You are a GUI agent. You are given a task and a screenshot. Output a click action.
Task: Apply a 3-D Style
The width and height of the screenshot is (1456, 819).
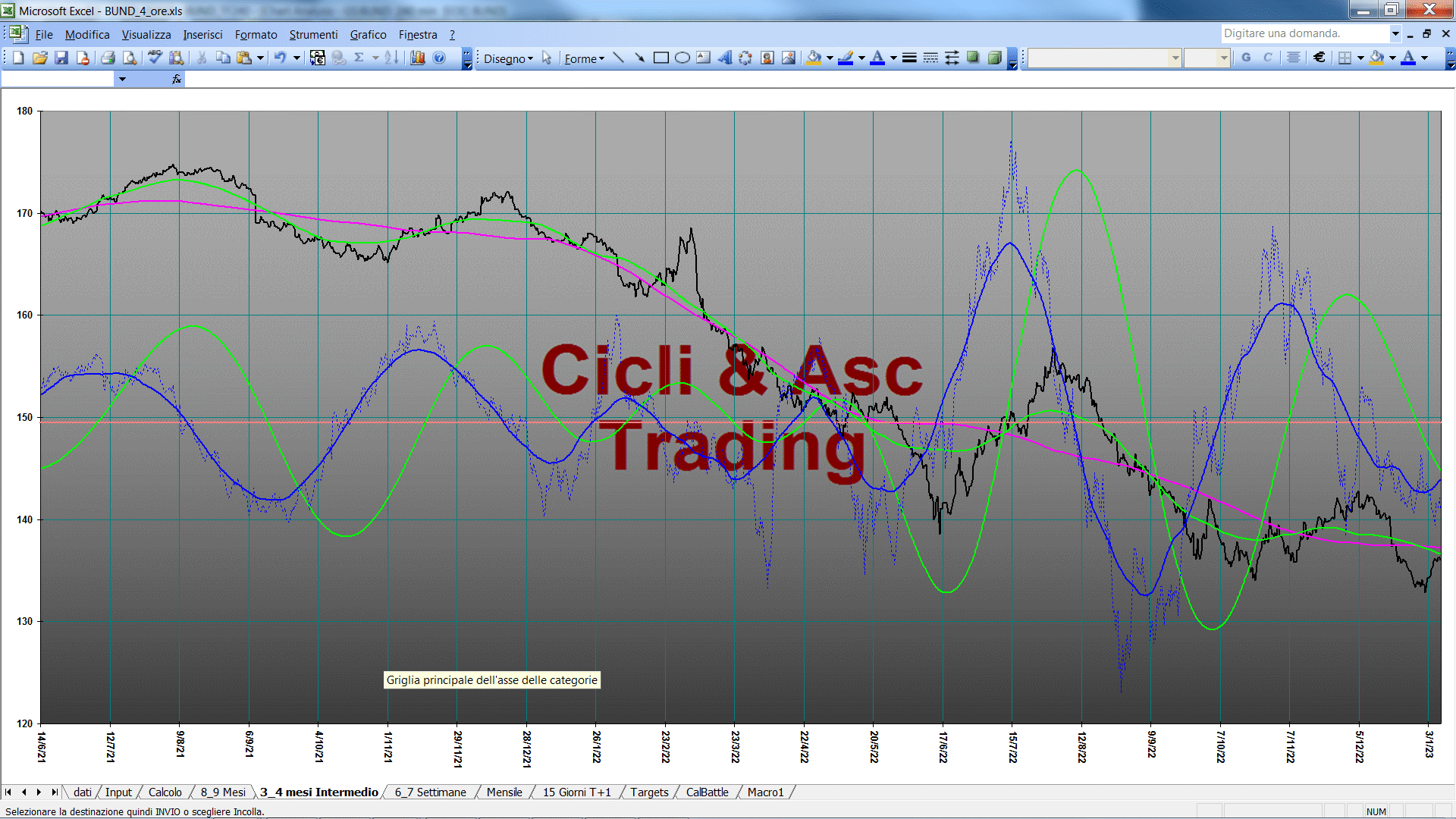pyautogui.click(x=994, y=58)
